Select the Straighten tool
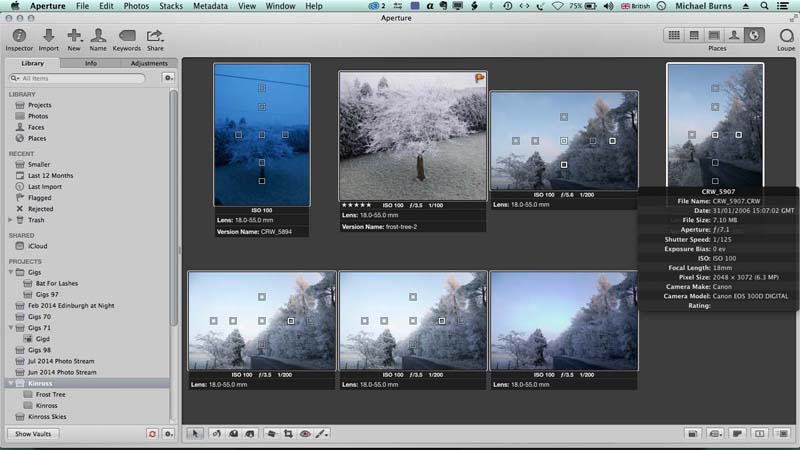Image resolution: width=800 pixels, height=450 pixels. coord(271,434)
